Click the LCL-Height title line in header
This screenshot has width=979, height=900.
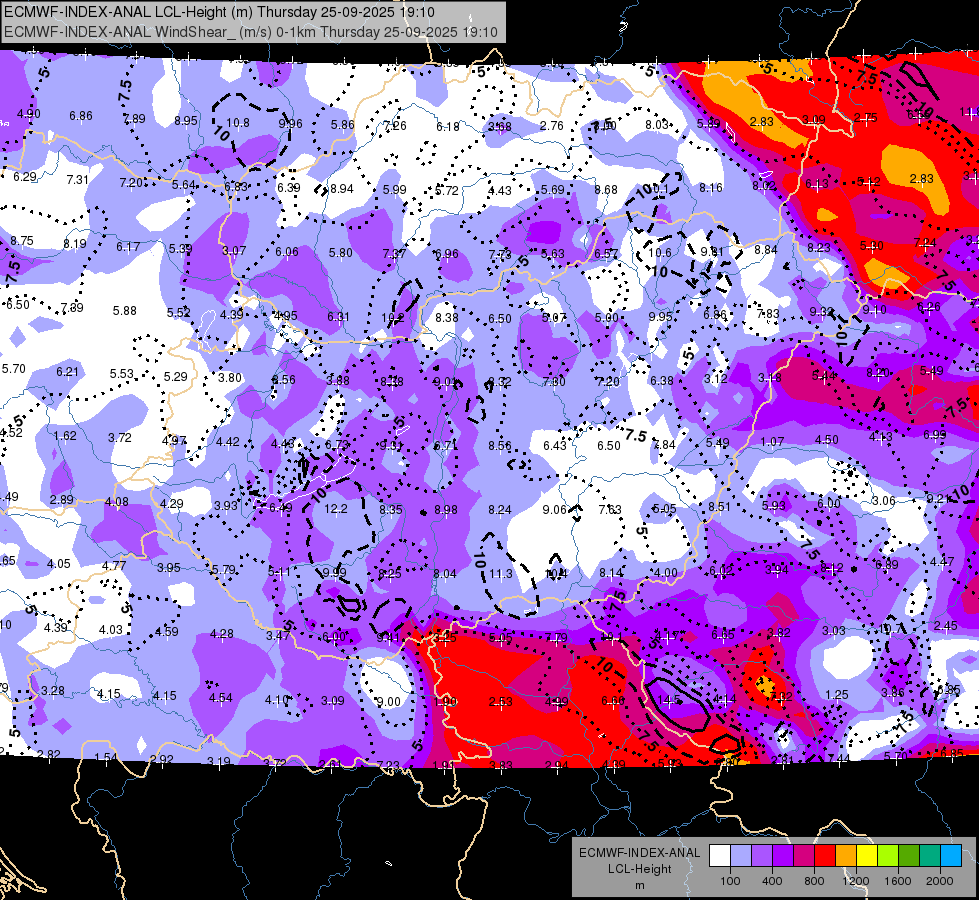[219, 12]
